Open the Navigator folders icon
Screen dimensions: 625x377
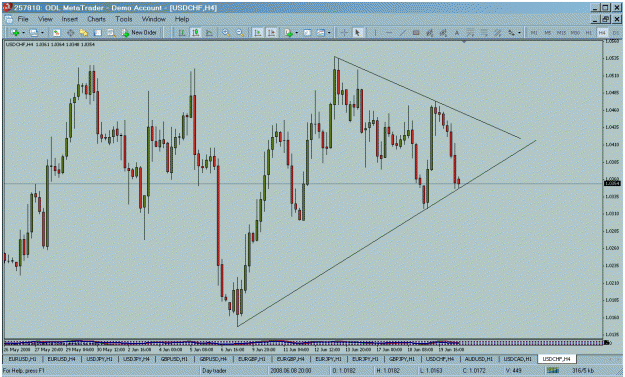coord(84,33)
